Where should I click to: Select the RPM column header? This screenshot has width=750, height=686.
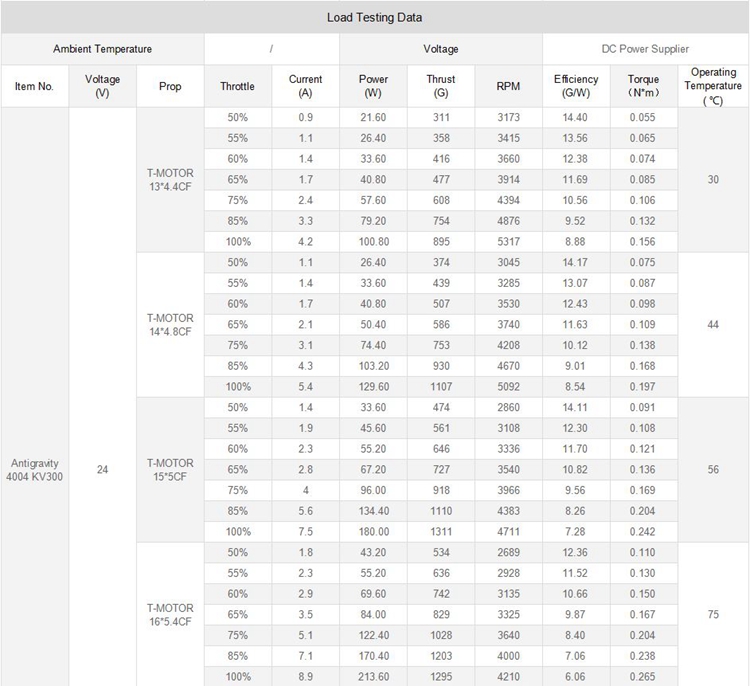(508, 86)
